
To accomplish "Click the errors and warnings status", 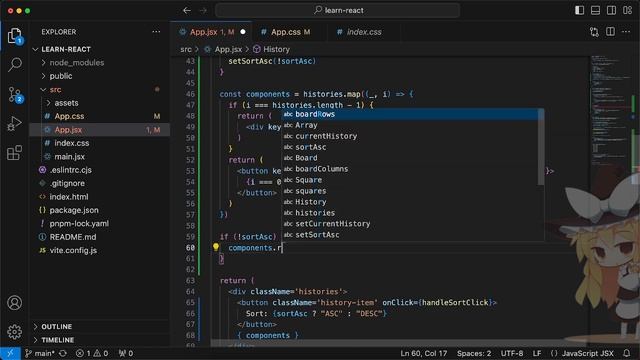I will coord(92,353).
